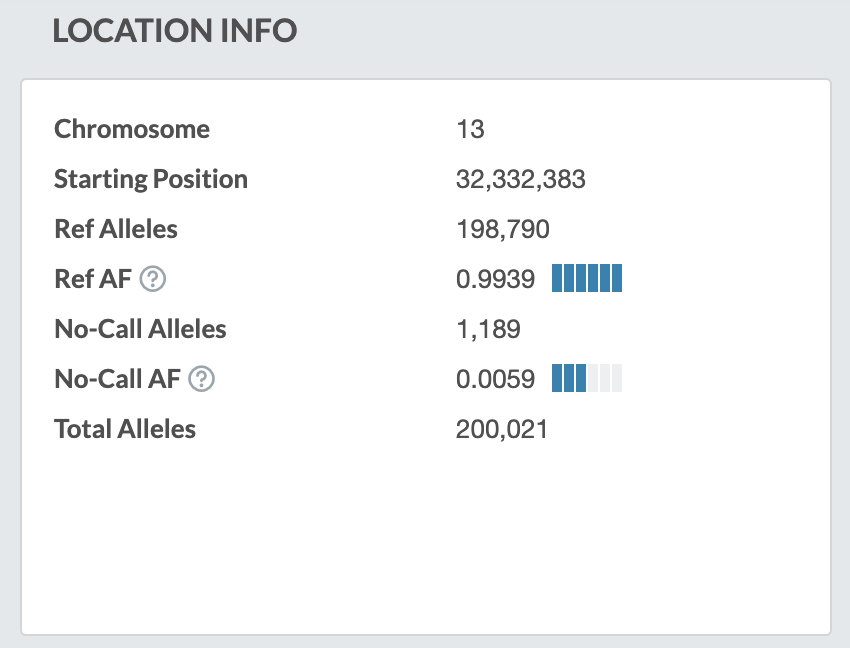This screenshot has width=850, height=648.
Task: Click the Ref Alleles count 198,790
Action: pos(502,230)
